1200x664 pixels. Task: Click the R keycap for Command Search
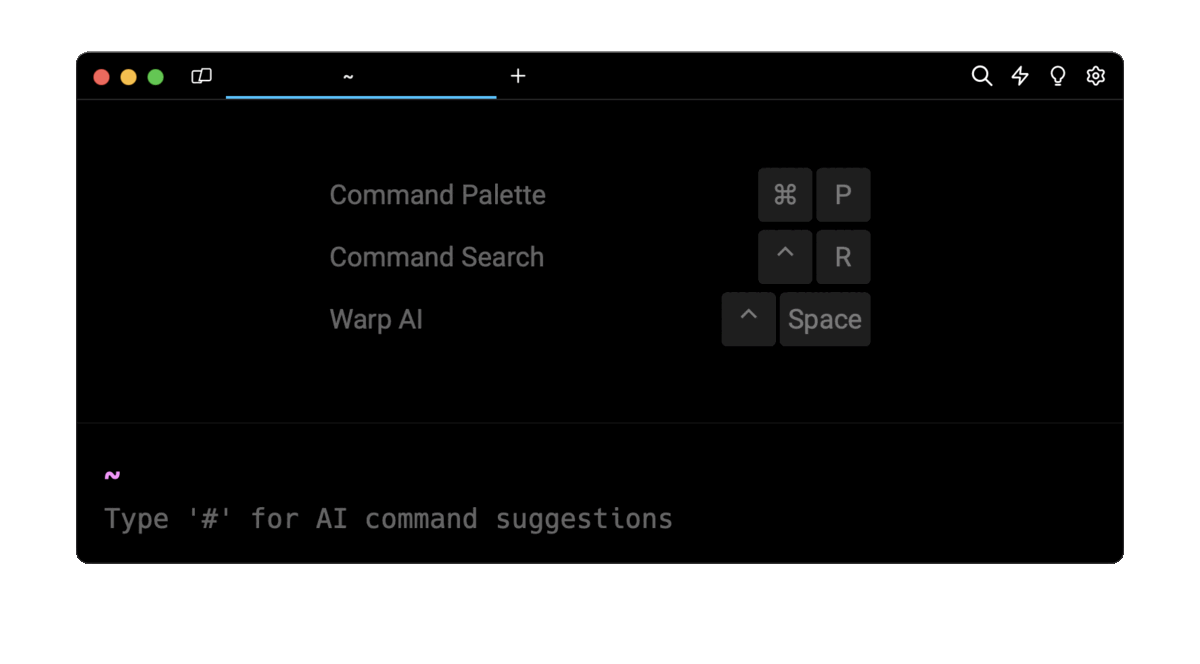(x=843, y=257)
